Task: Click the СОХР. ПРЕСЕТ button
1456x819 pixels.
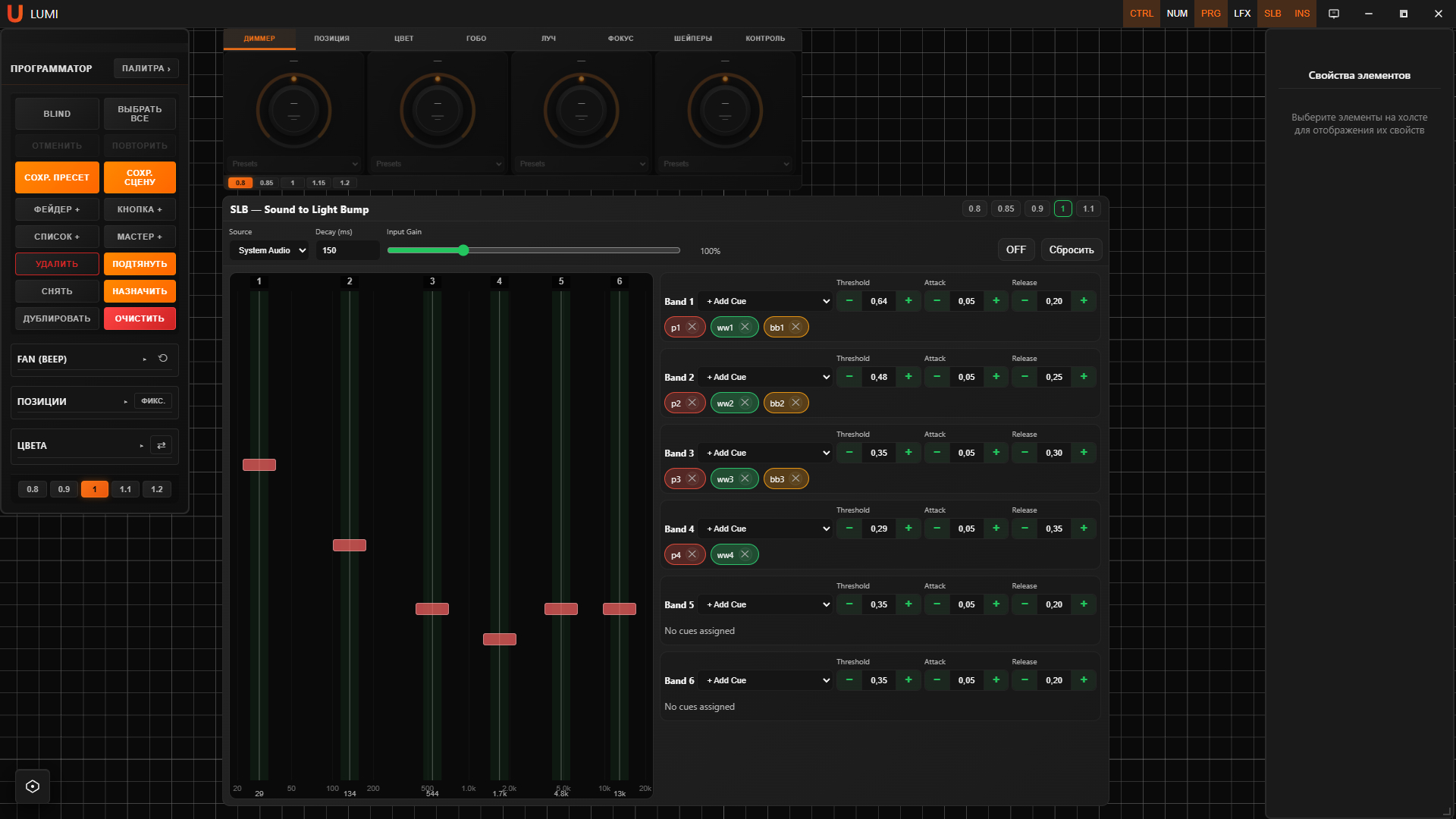Action: (57, 177)
